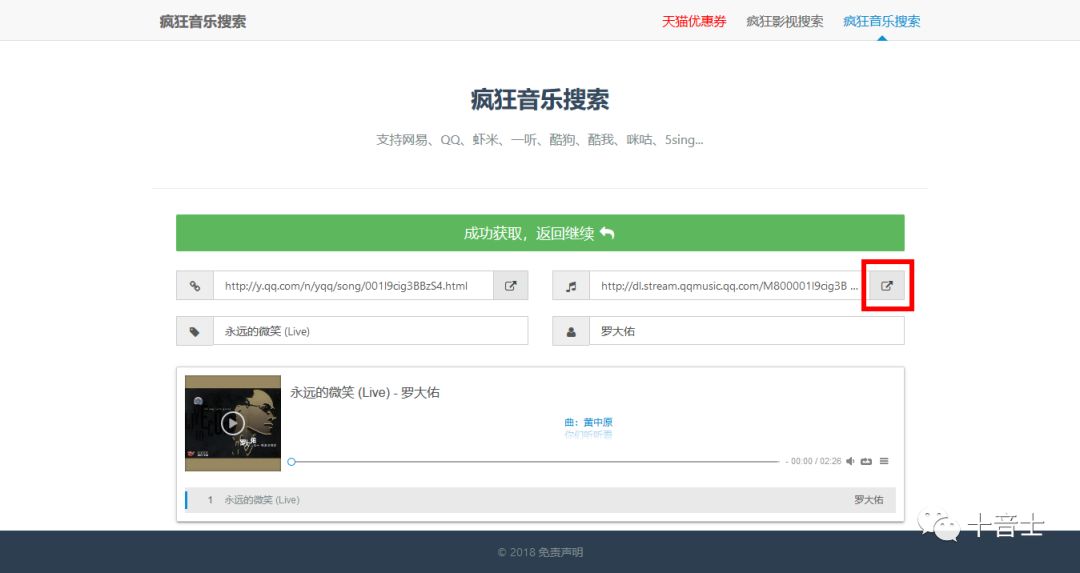The width and height of the screenshot is (1080, 573).
Task: Click the person icon beside artist name
Action: (x=571, y=331)
